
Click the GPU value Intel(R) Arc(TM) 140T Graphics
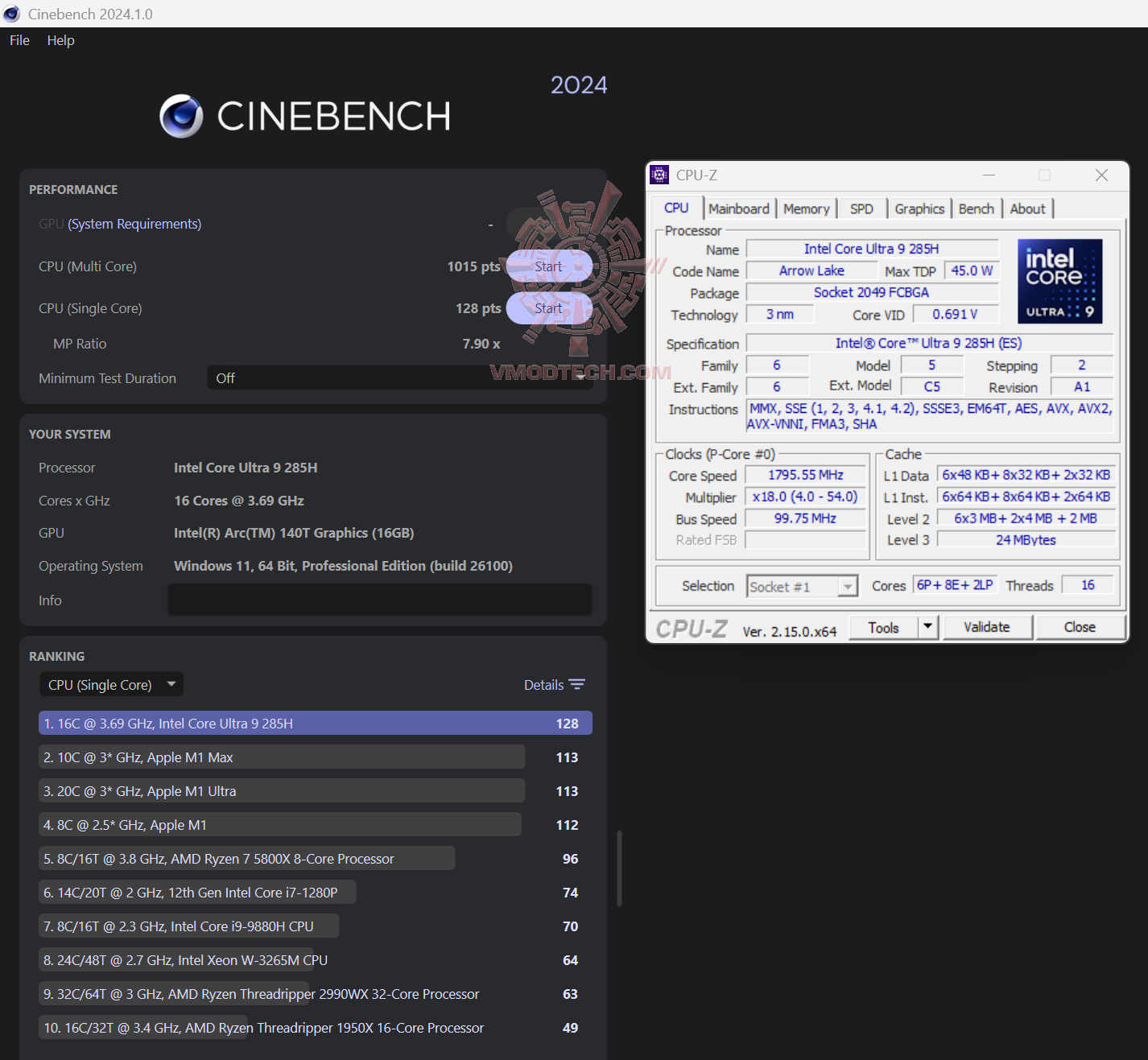[x=294, y=533]
